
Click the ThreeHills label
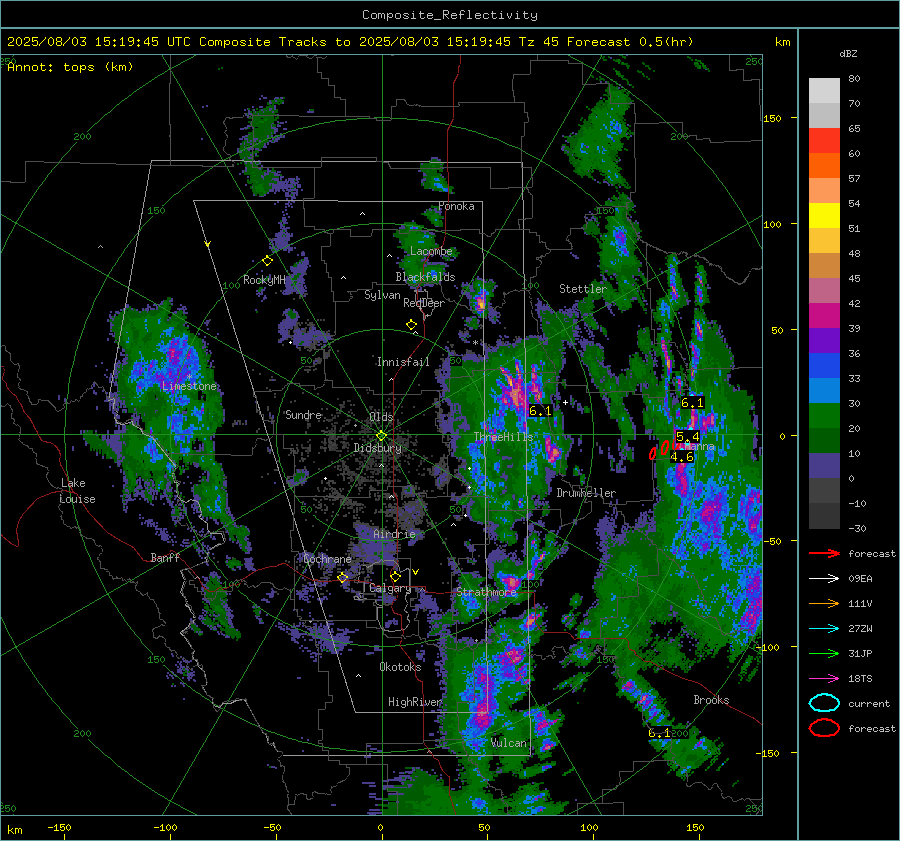(503, 437)
